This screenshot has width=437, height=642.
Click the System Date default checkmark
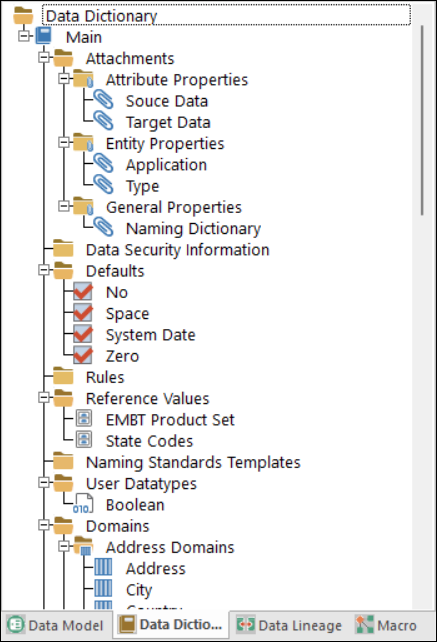pyautogui.click(x=83, y=334)
